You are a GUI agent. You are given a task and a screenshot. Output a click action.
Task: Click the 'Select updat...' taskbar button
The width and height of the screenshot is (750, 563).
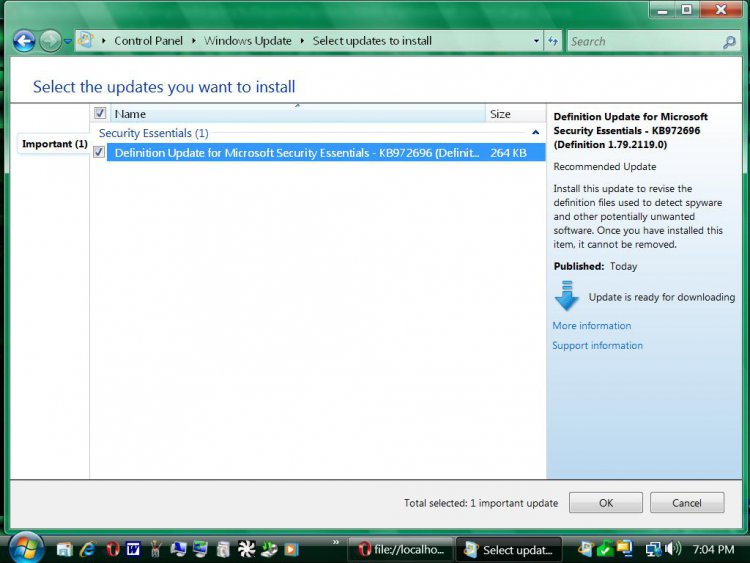coord(508,550)
